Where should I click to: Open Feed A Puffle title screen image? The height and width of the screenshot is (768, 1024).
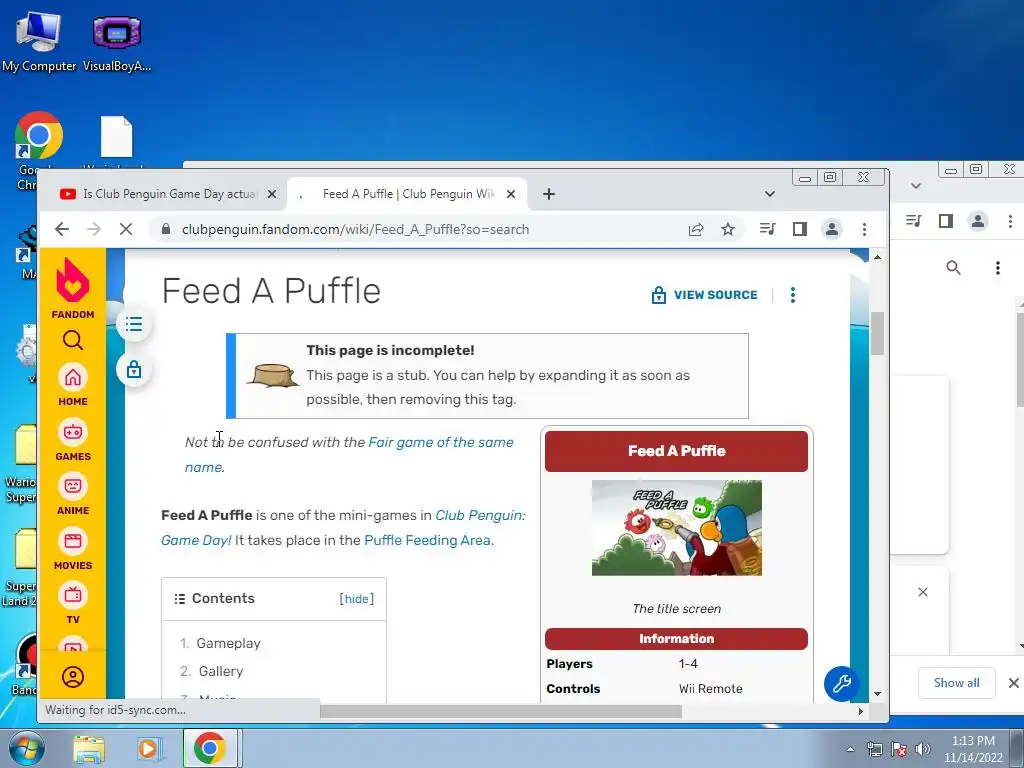(677, 528)
